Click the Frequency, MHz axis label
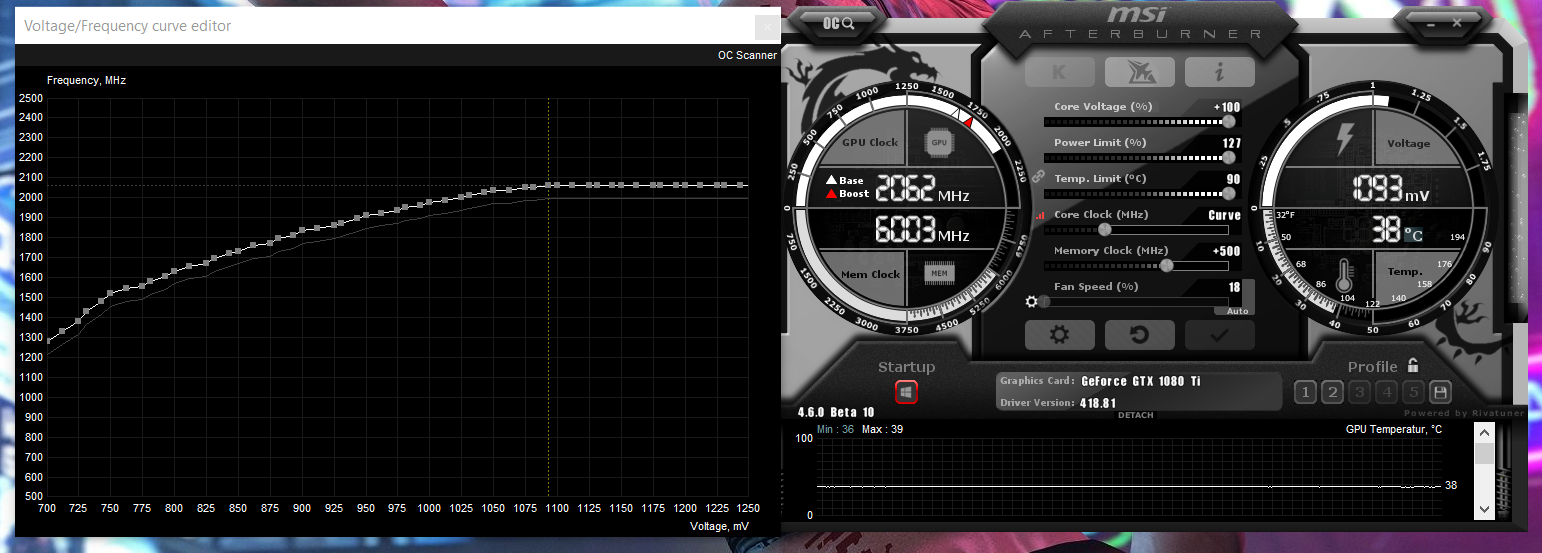Screen dimensions: 1542x553 (87, 80)
